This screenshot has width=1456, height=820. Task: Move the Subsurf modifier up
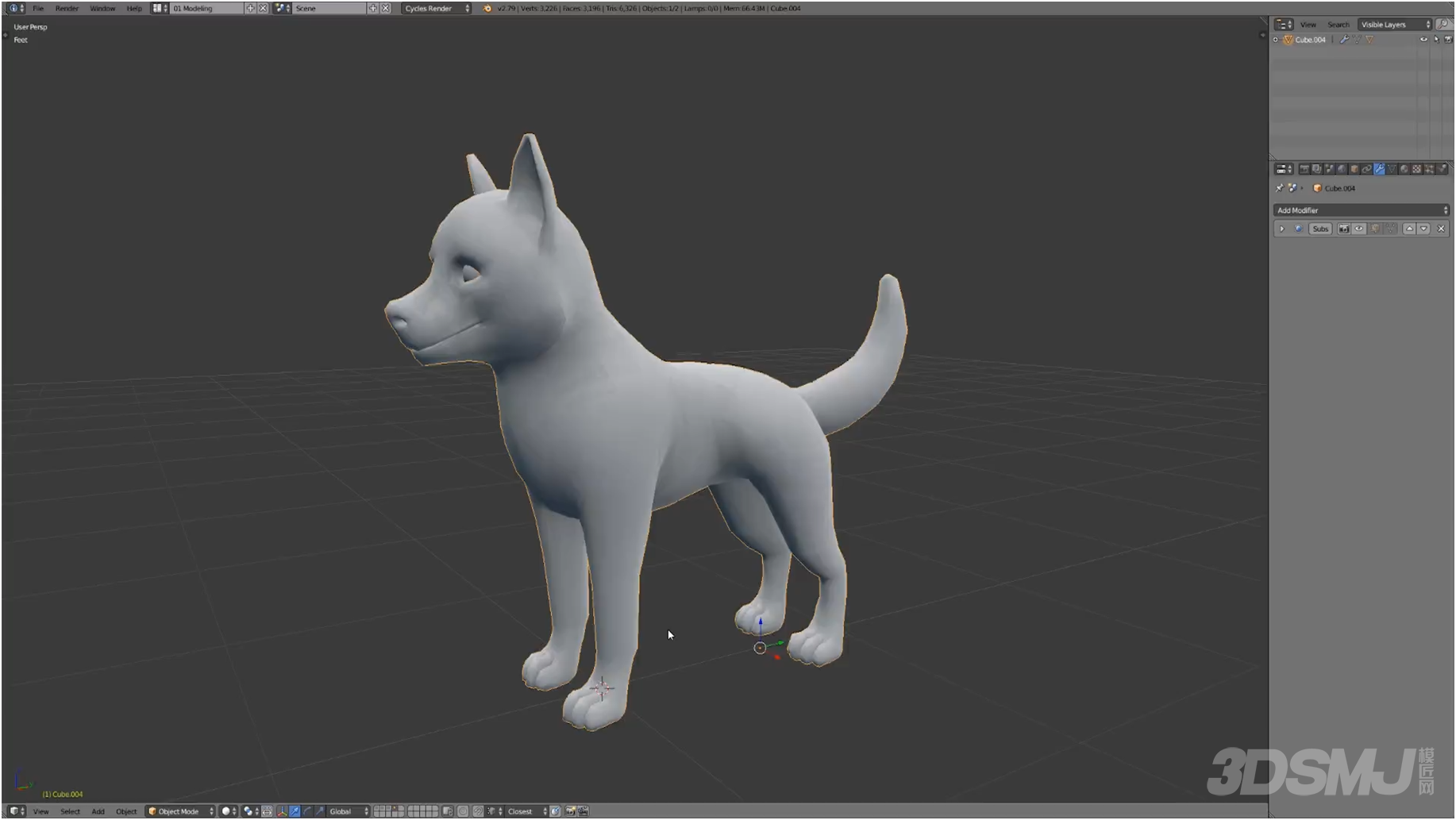1409,229
